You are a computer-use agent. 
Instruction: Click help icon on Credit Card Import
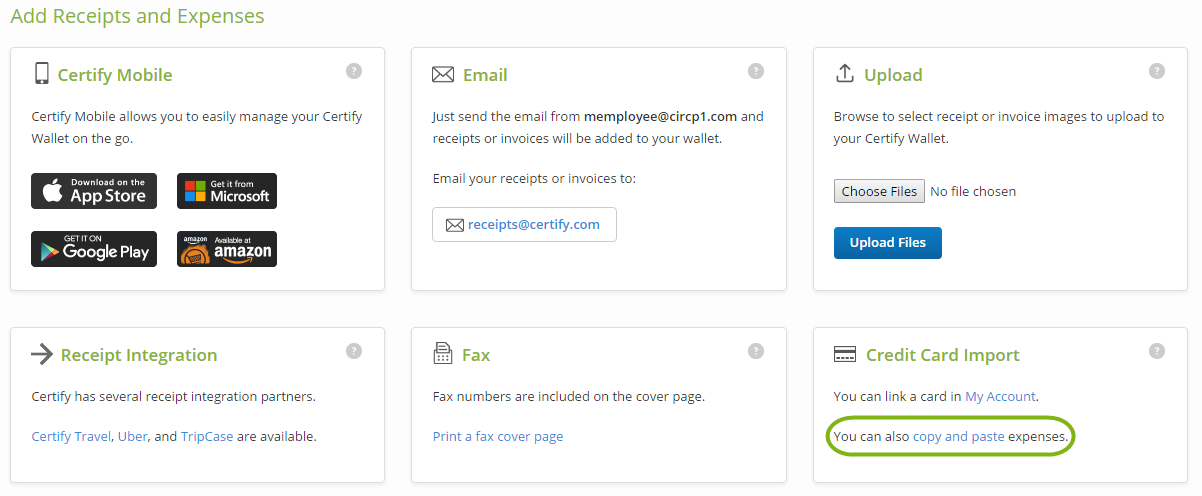point(1157,351)
